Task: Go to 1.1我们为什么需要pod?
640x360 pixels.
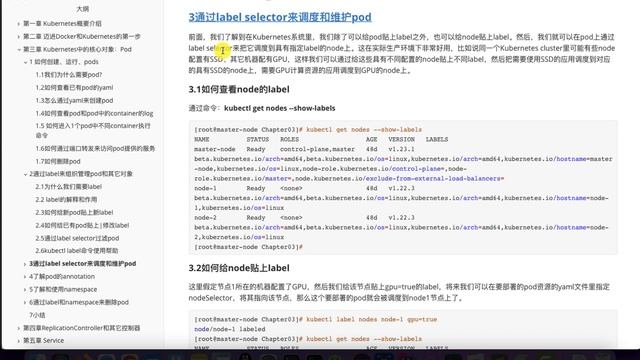Action: [69, 75]
